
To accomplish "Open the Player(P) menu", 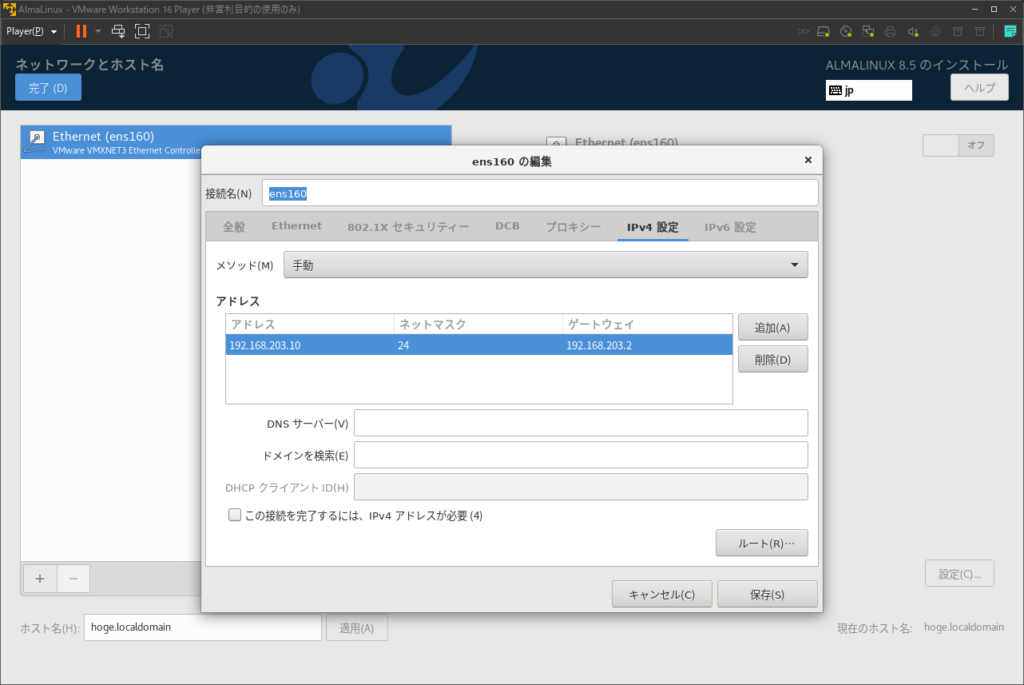I will (31, 31).
